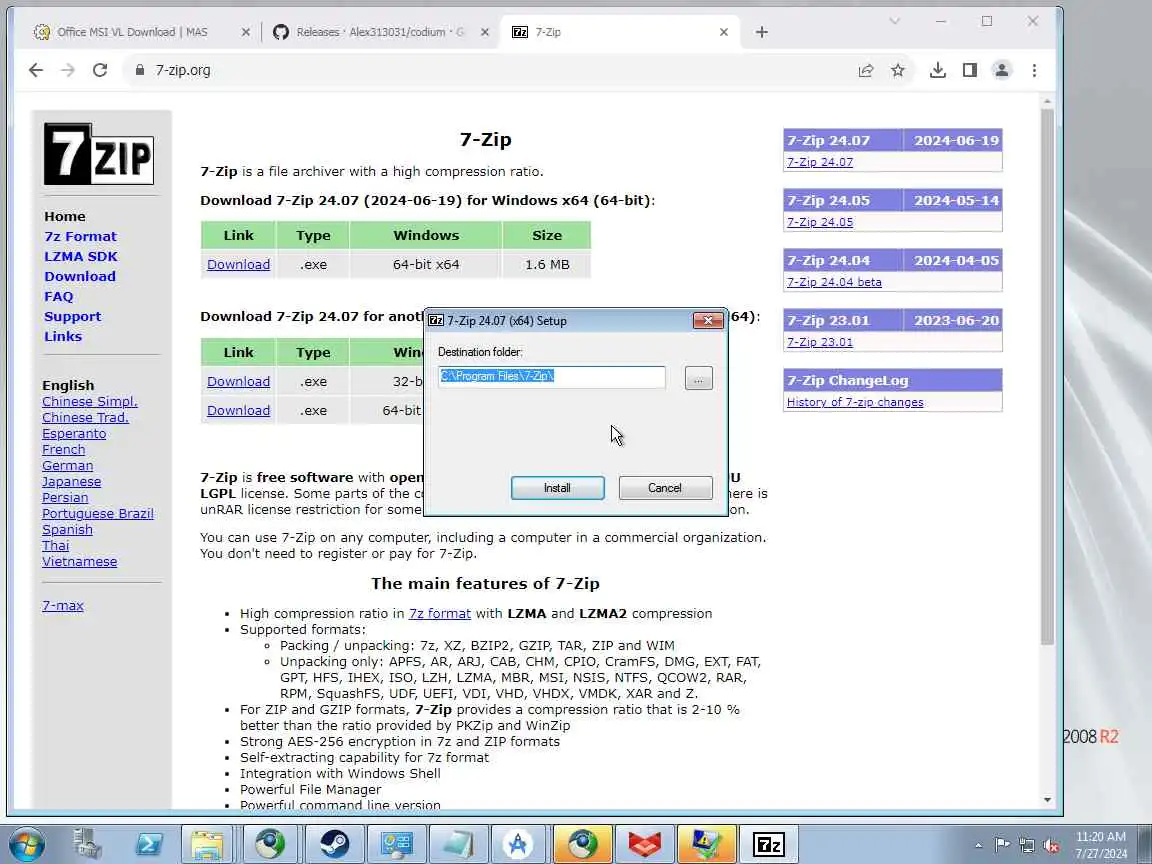The image size is (1152, 864).
Task: Reload the 7-zip.org page
Action: pos(100,71)
